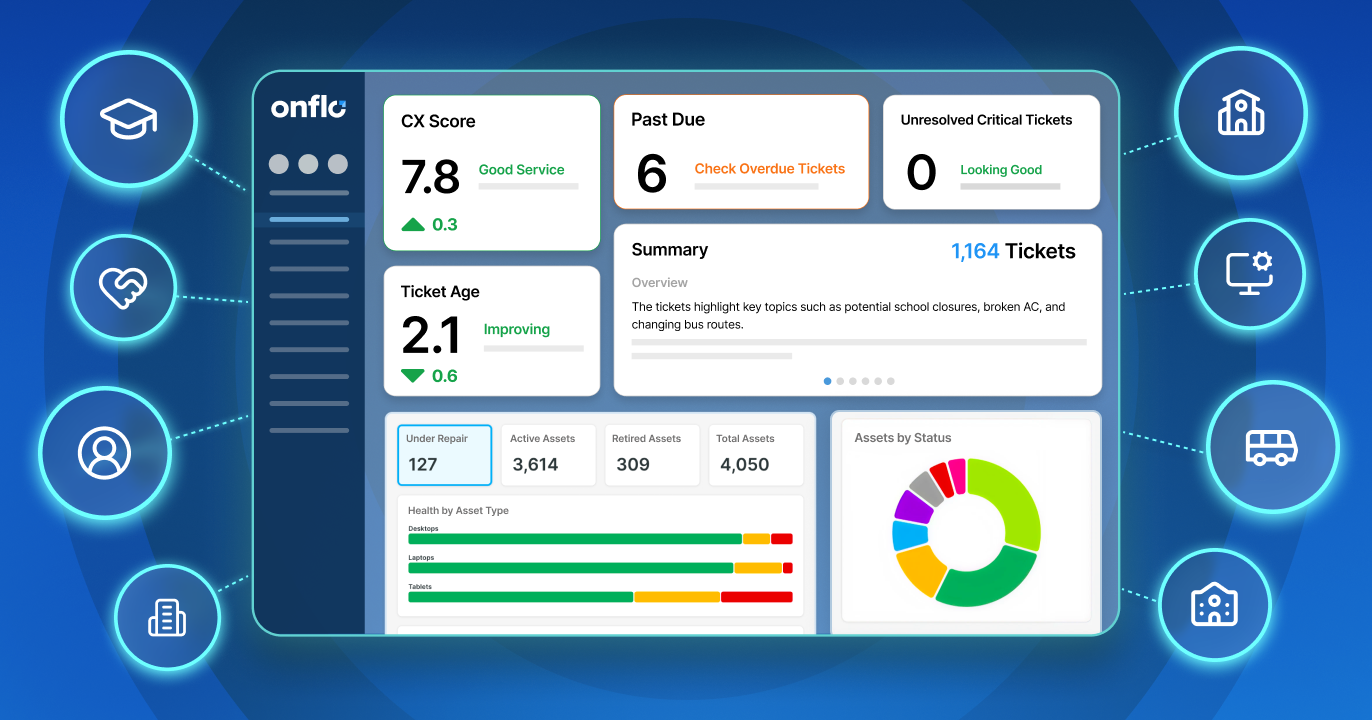Go to second Summary carousel dot
The height and width of the screenshot is (720, 1372).
point(840,381)
